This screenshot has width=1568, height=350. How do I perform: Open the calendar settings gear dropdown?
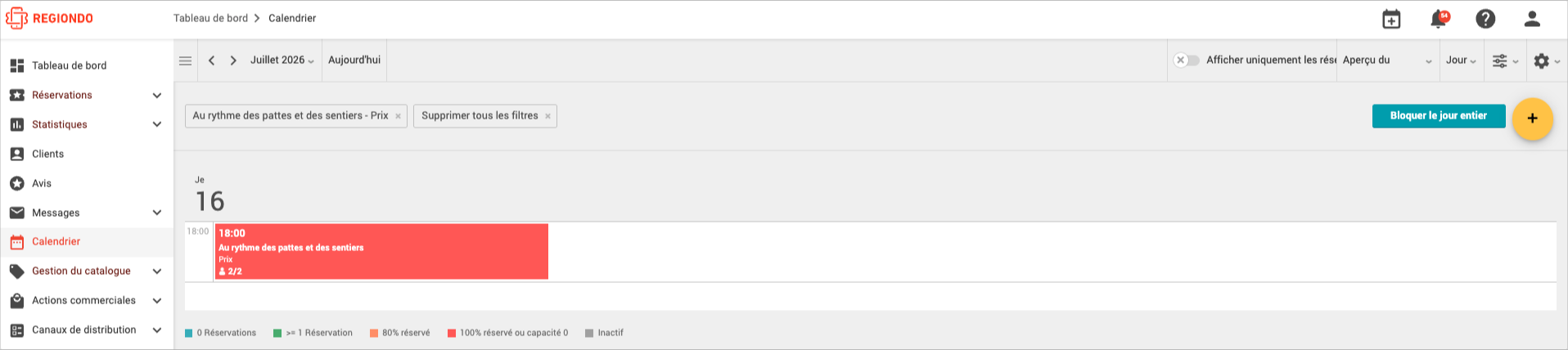coord(1546,61)
